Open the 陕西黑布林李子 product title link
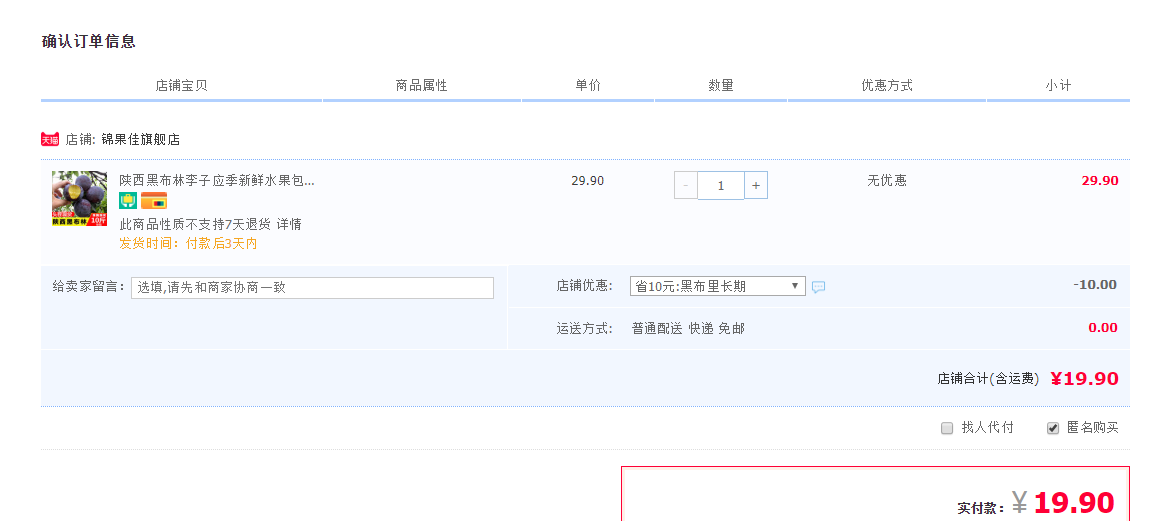The height and width of the screenshot is (521, 1158). click(217, 180)
